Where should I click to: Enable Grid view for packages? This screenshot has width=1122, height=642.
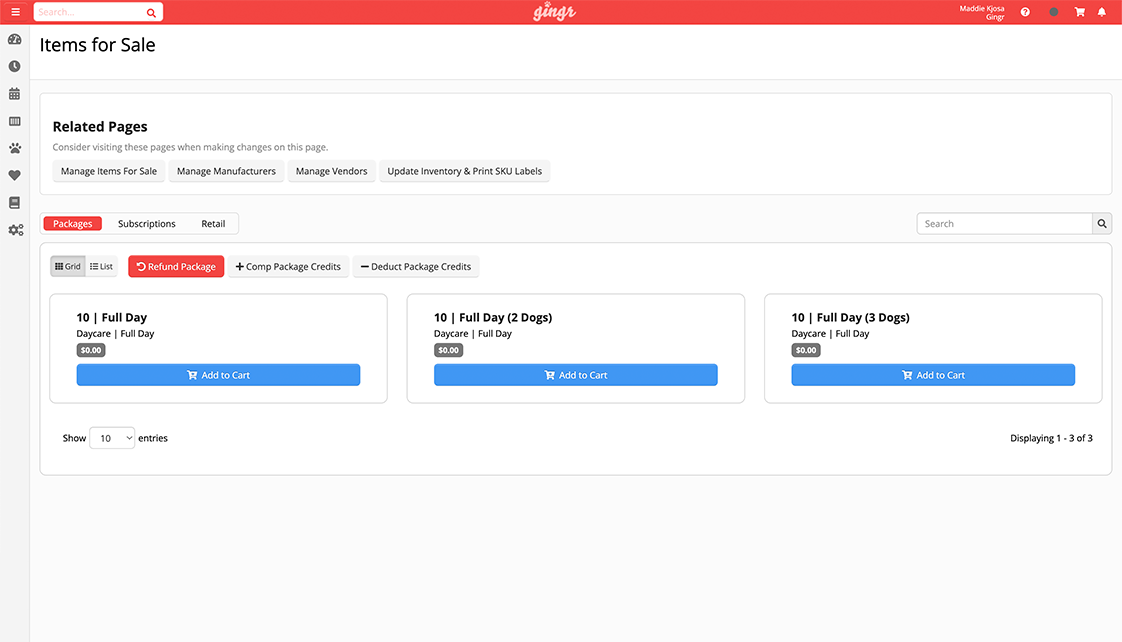click(67, 266)
